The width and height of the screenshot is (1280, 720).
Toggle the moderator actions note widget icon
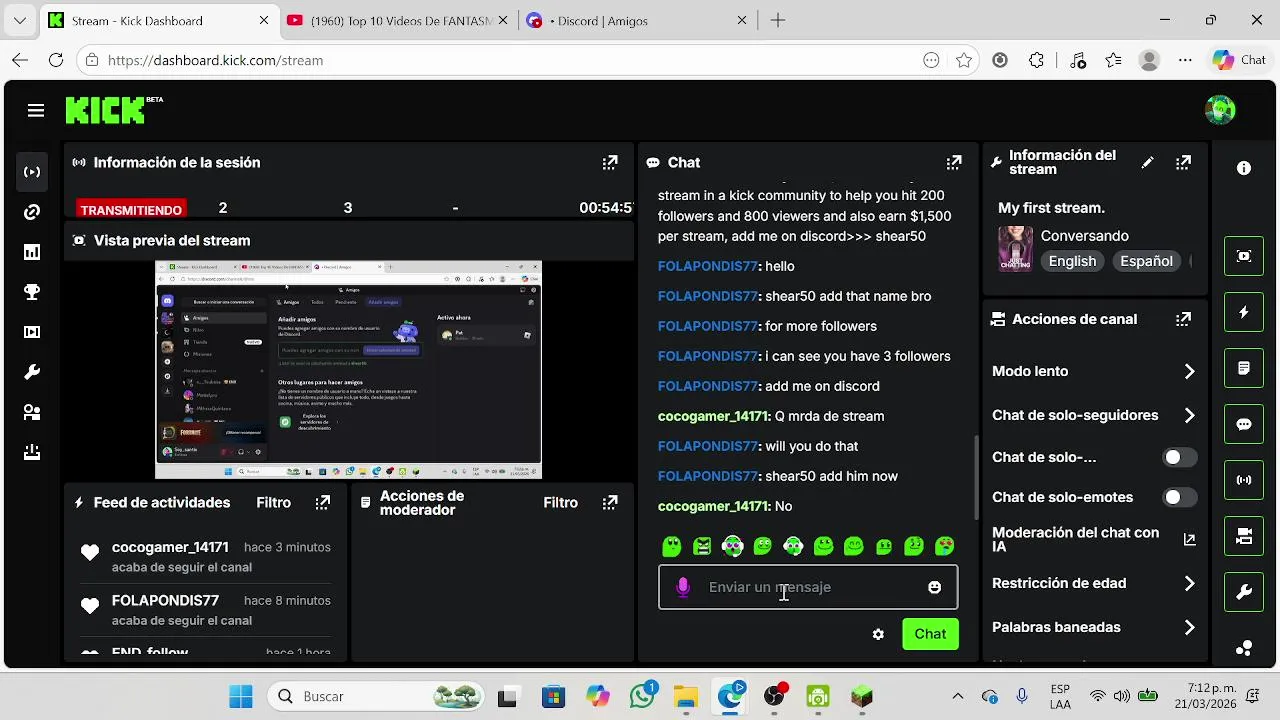point(1244,368)
